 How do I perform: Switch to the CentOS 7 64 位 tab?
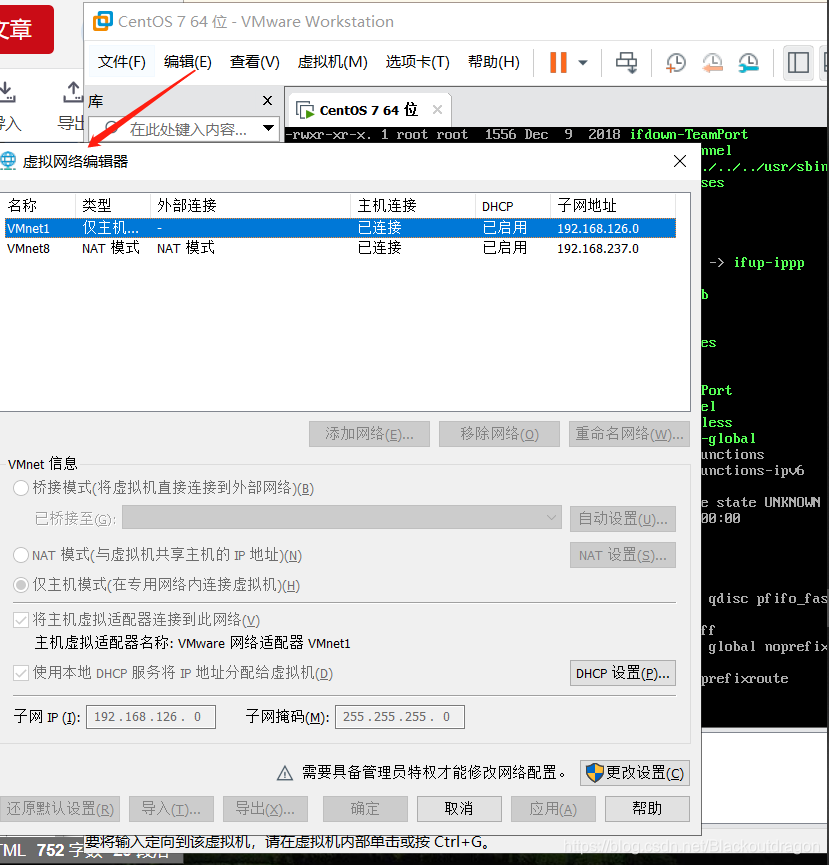[x=368, y=110]
